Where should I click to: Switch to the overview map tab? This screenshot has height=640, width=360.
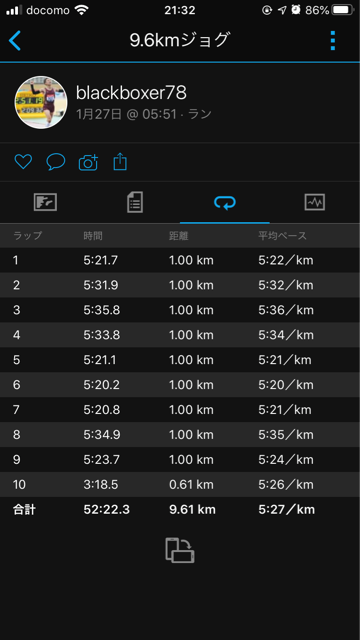coord(45,202)
